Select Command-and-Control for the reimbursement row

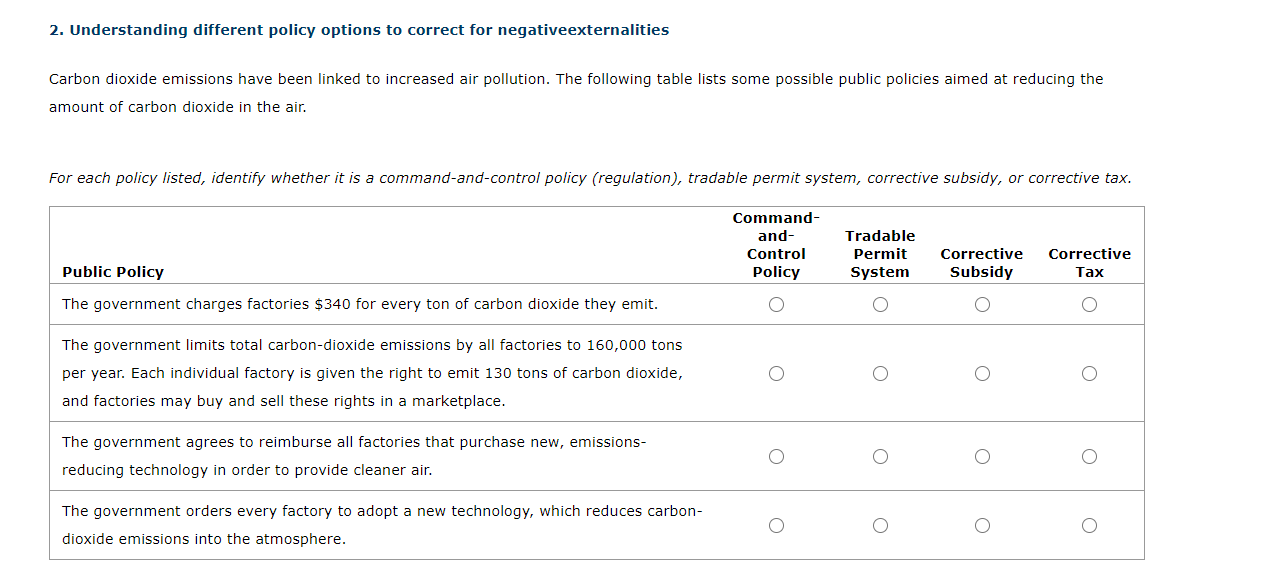pyautogui.click(x=777, y=456)
